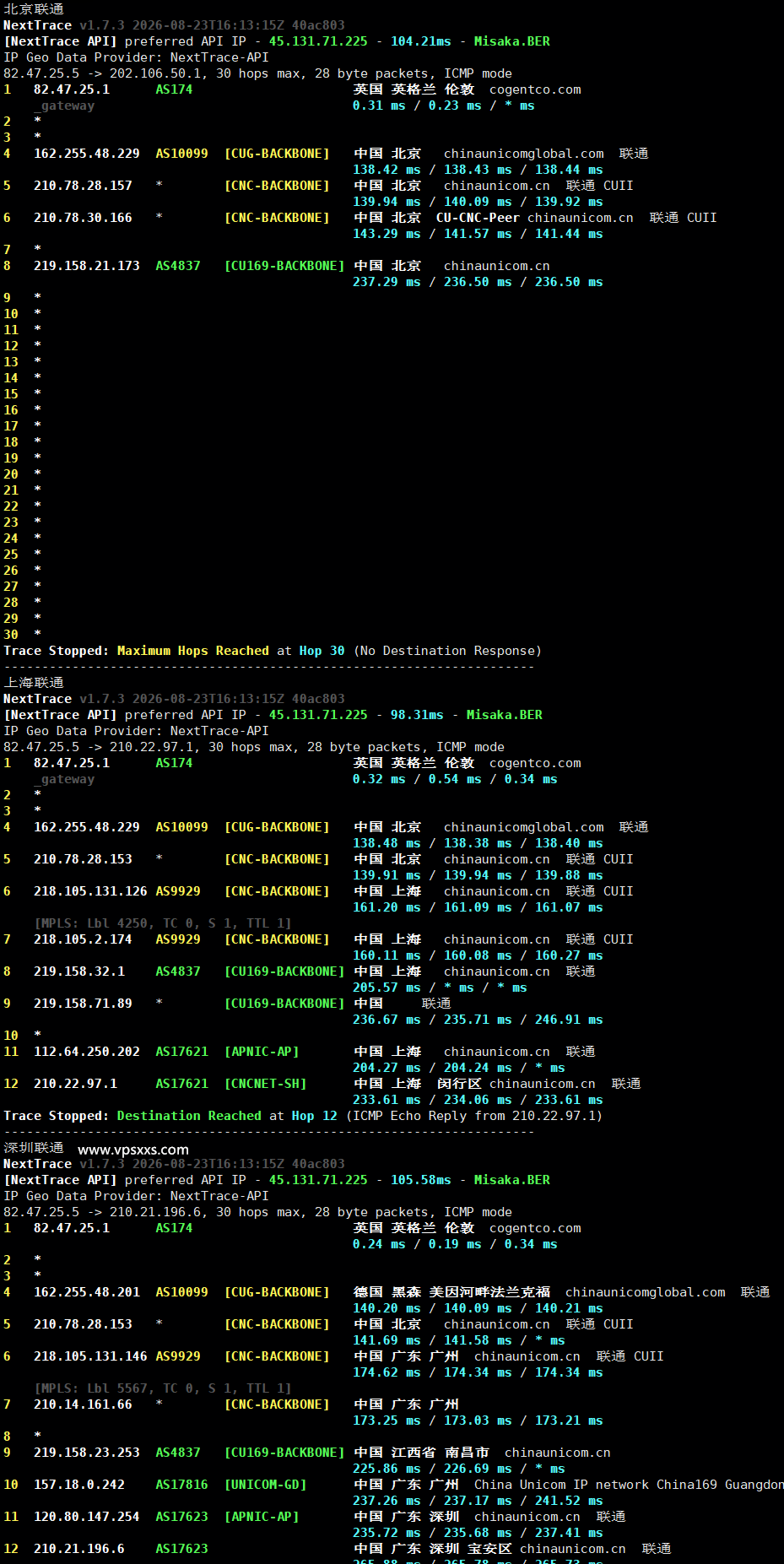784x1564 pixels.
Task: Select the CU-CNC-Peer label
Action: [478, 218]
